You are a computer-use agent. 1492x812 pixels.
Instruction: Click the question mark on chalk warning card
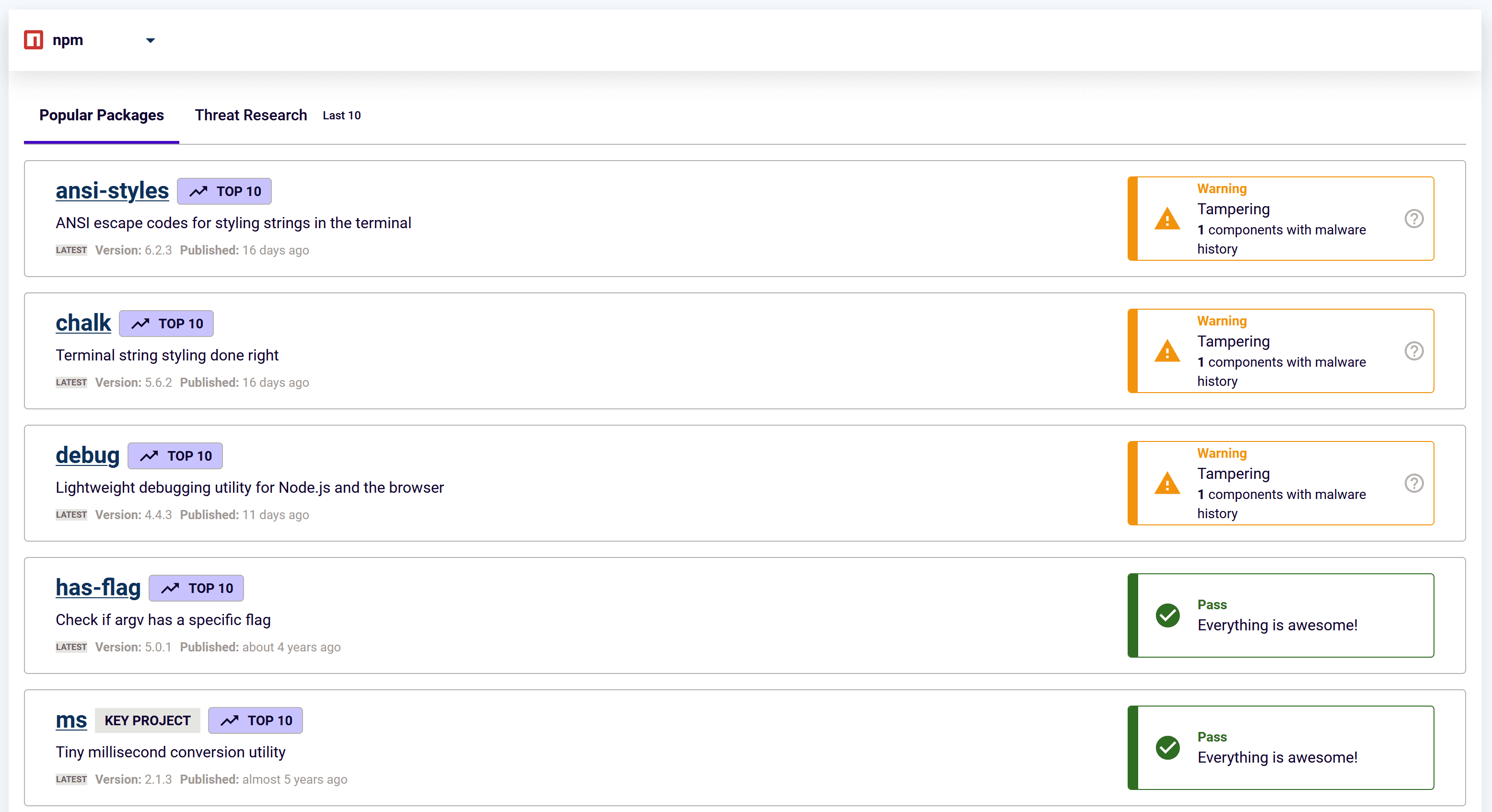[x=1414, y=351]
